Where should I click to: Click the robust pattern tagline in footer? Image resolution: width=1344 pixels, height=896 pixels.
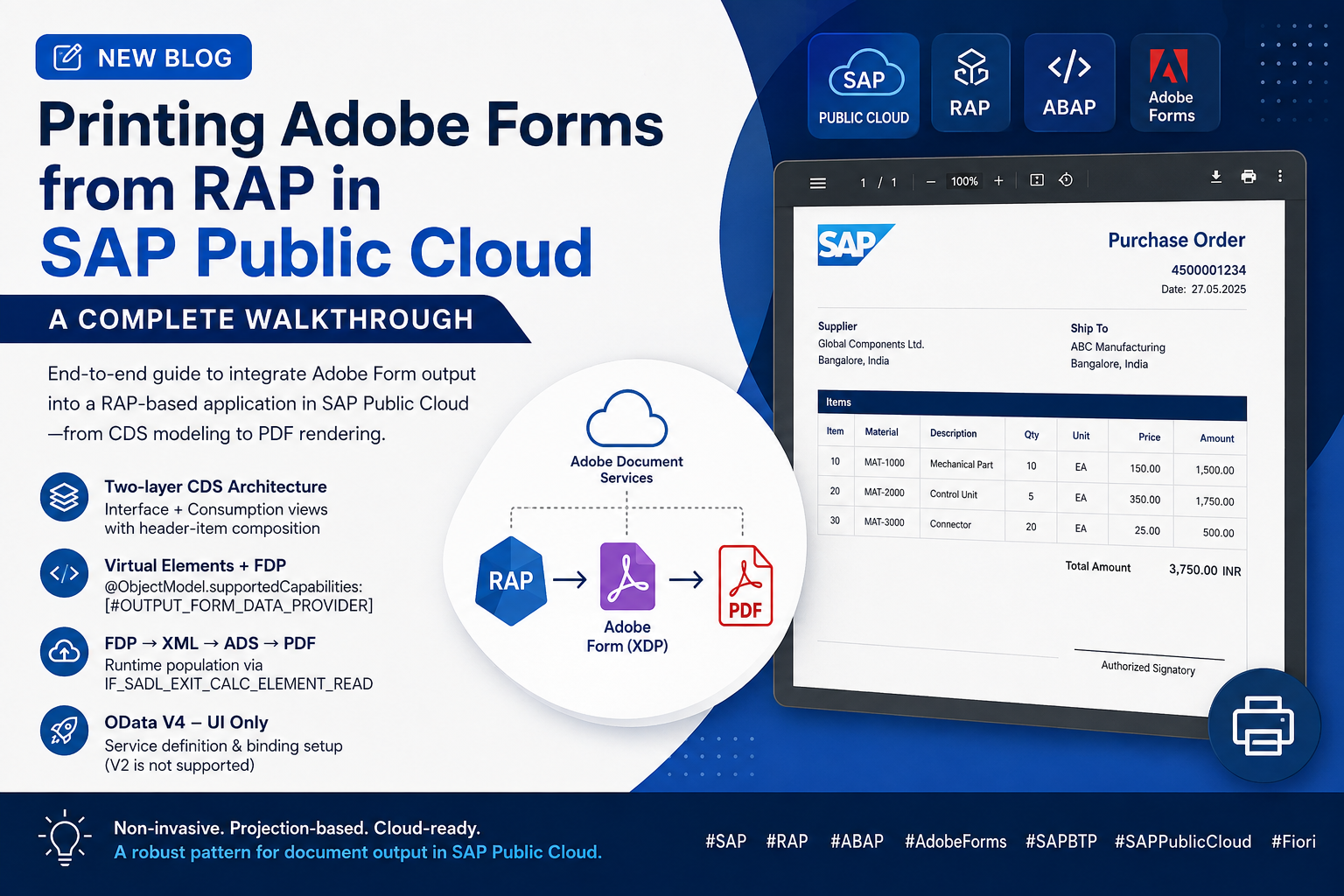358,852
